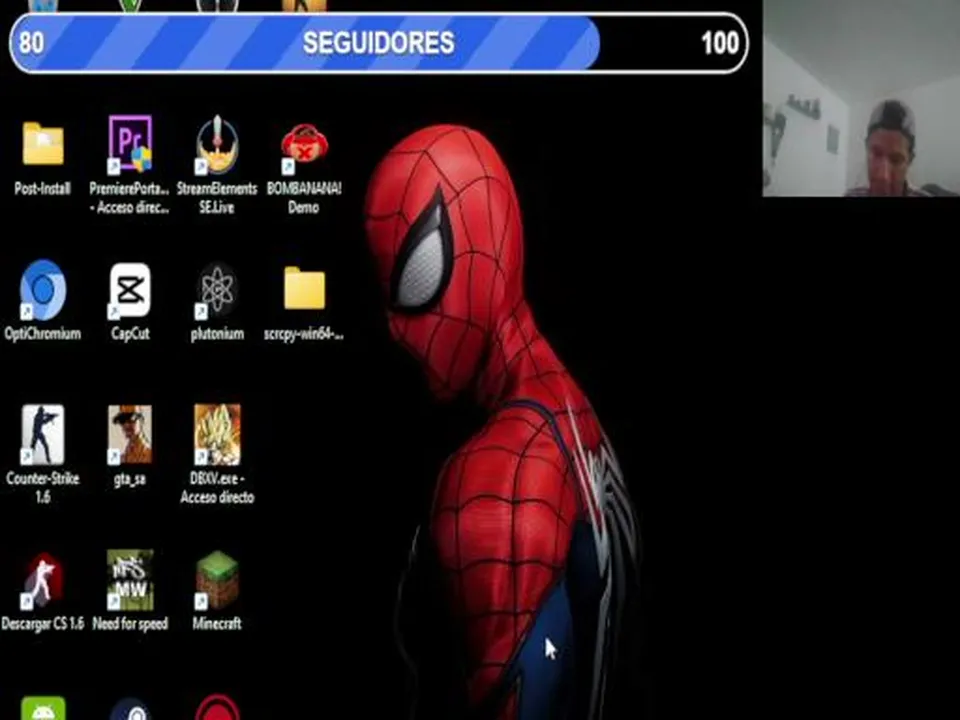Open the DBXV.exe shortcut icon
960x720 pixels.
pyautogui.click(x=217, y=435)
